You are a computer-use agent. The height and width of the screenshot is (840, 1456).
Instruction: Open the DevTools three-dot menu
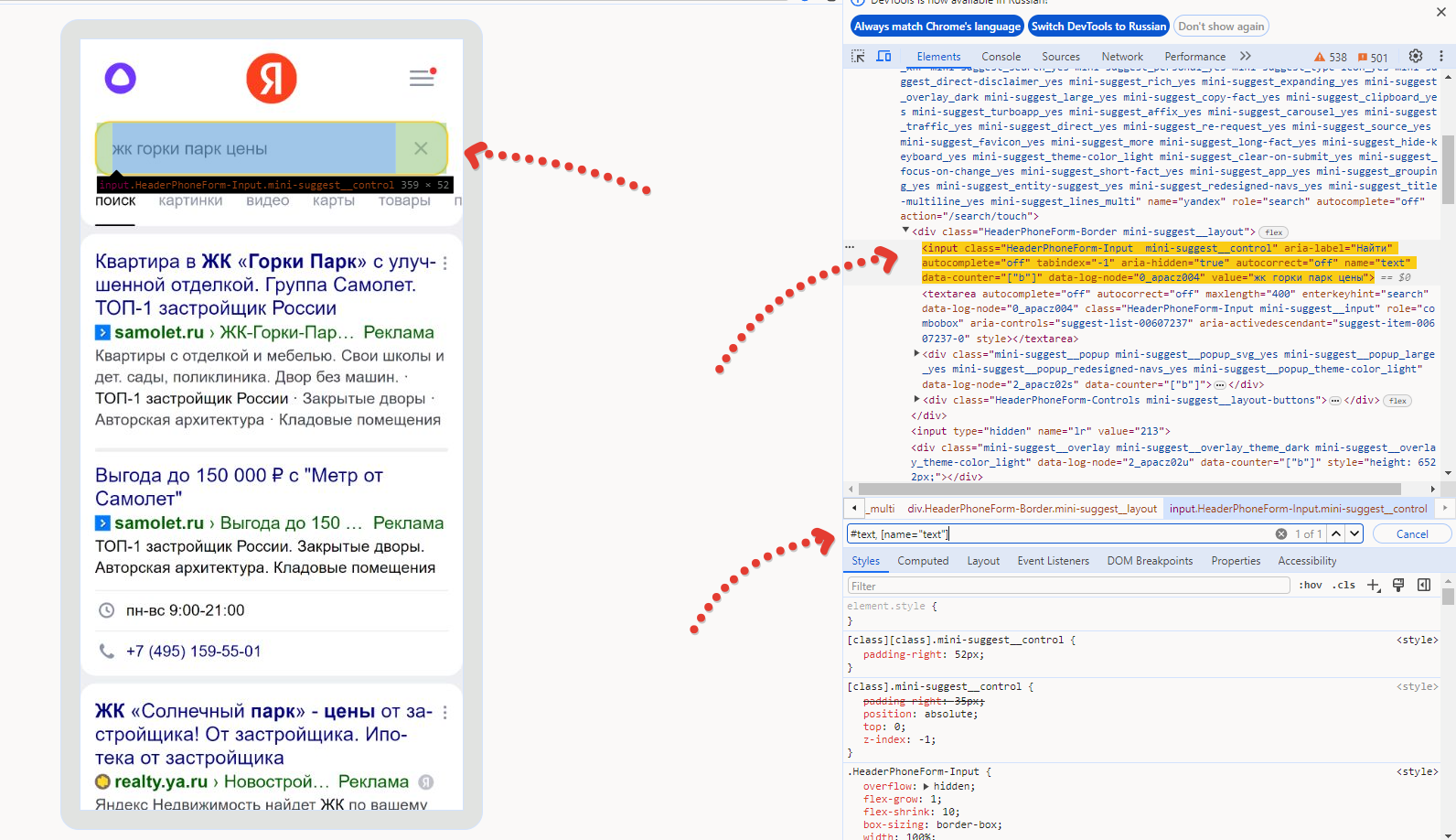pos(1440,56)
